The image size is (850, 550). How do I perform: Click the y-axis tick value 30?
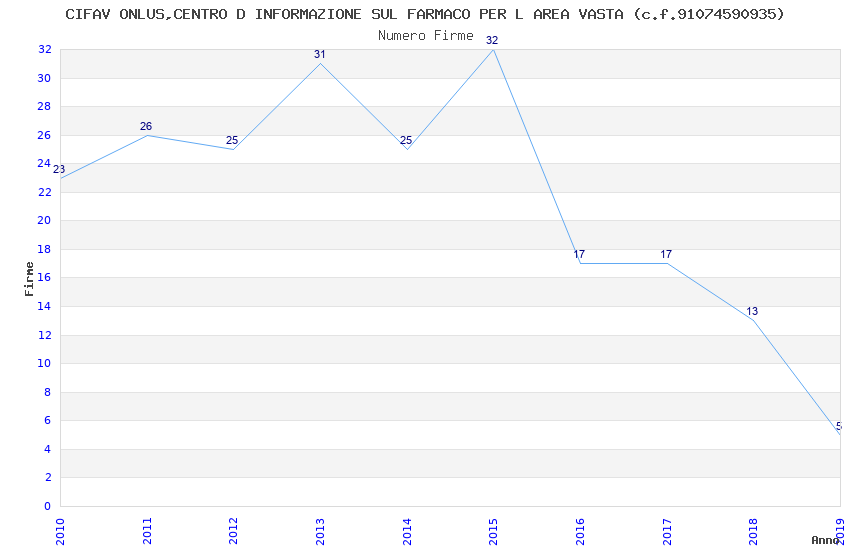click(44, 78)
